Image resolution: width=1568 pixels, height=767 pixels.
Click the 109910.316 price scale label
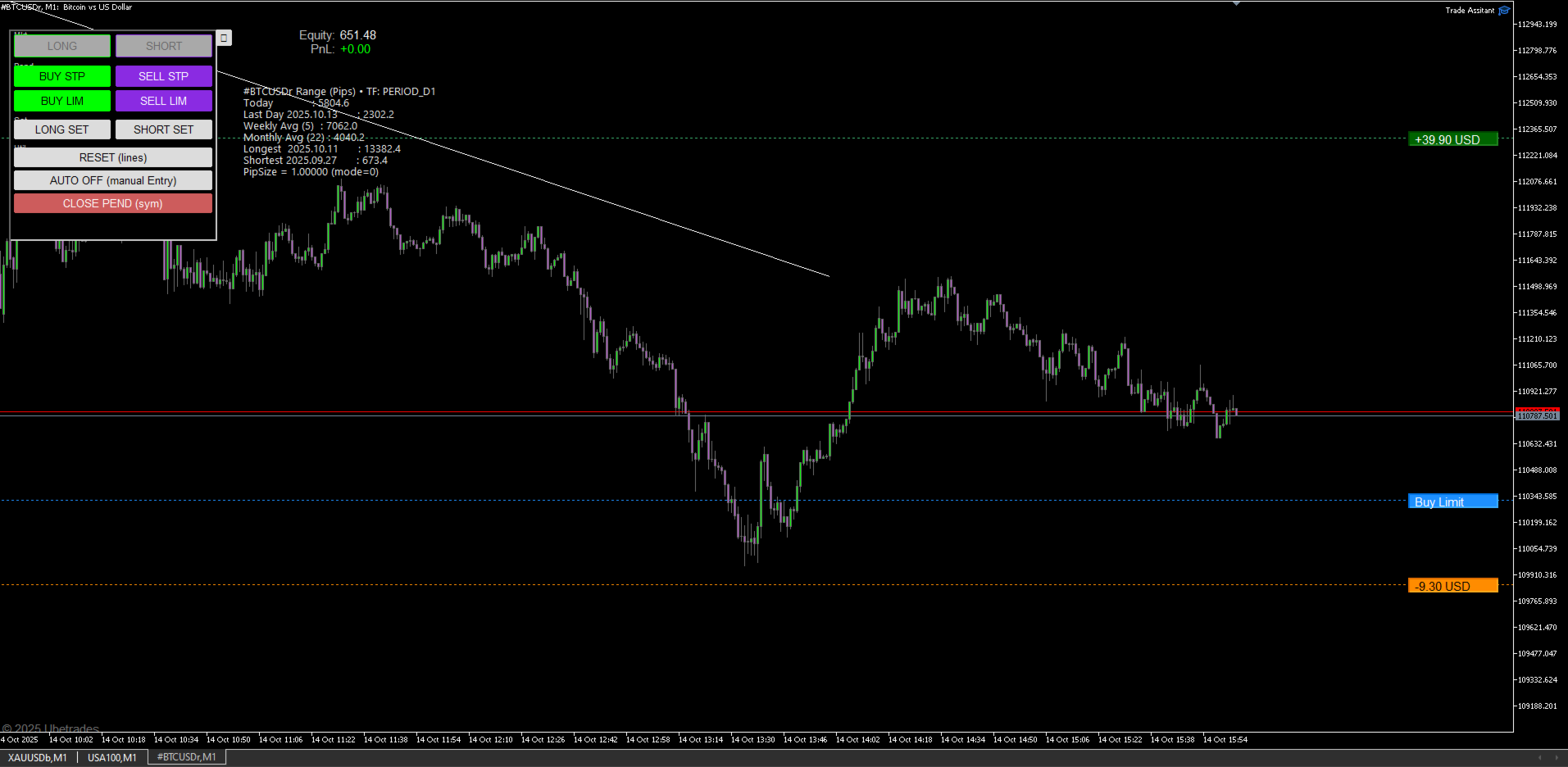coord(1537,575)
